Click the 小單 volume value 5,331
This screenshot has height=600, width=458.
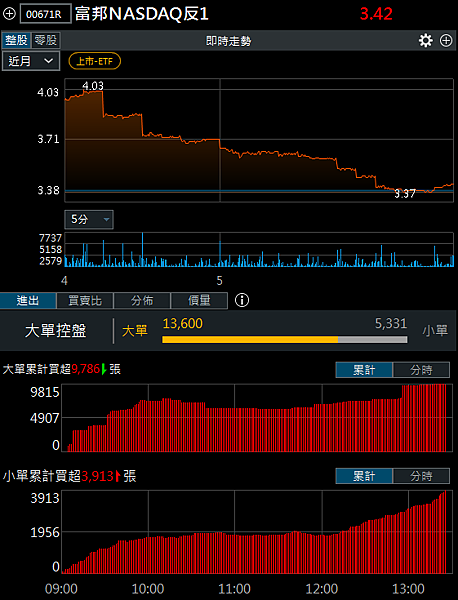pos(391,324)
